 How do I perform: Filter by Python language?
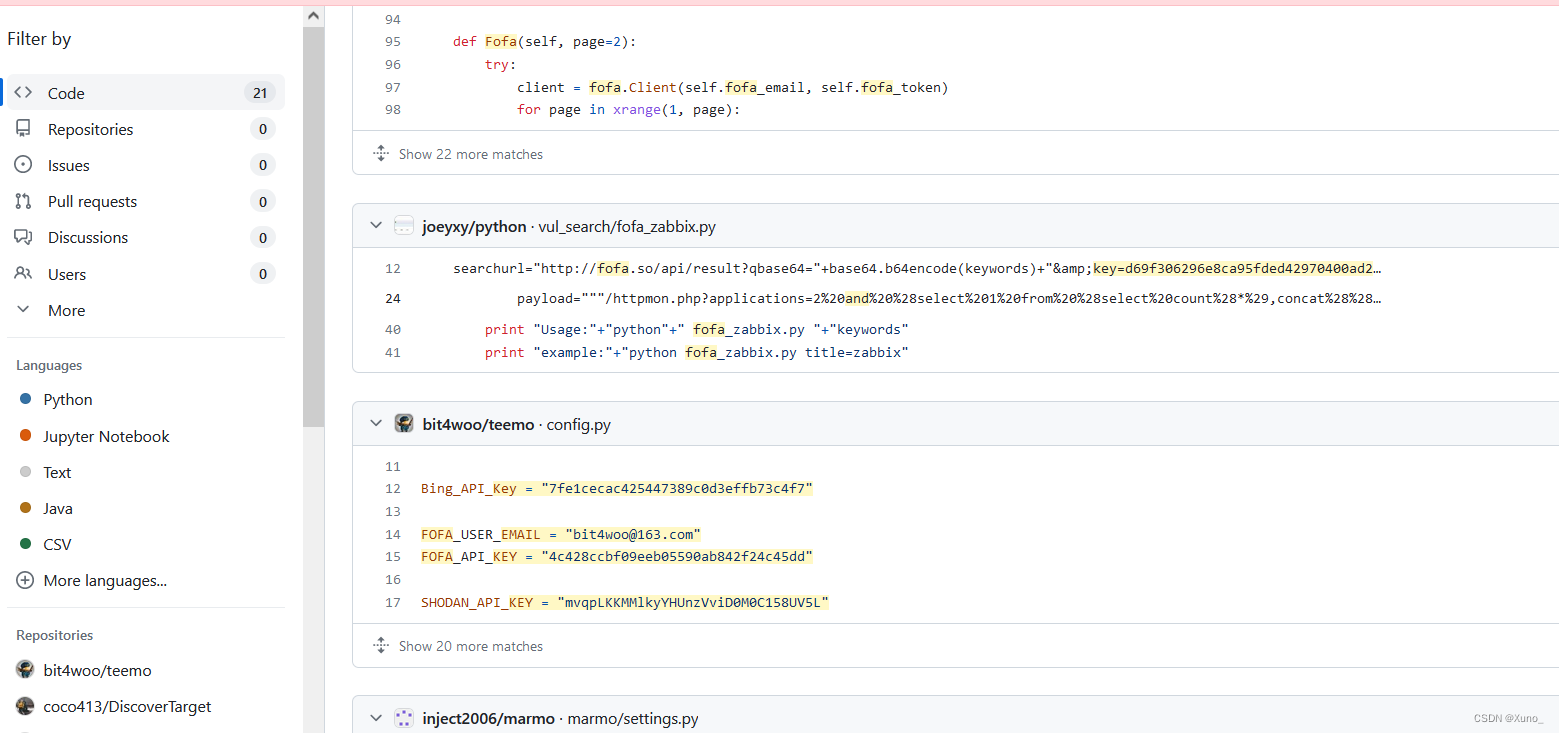pos(68,399)
